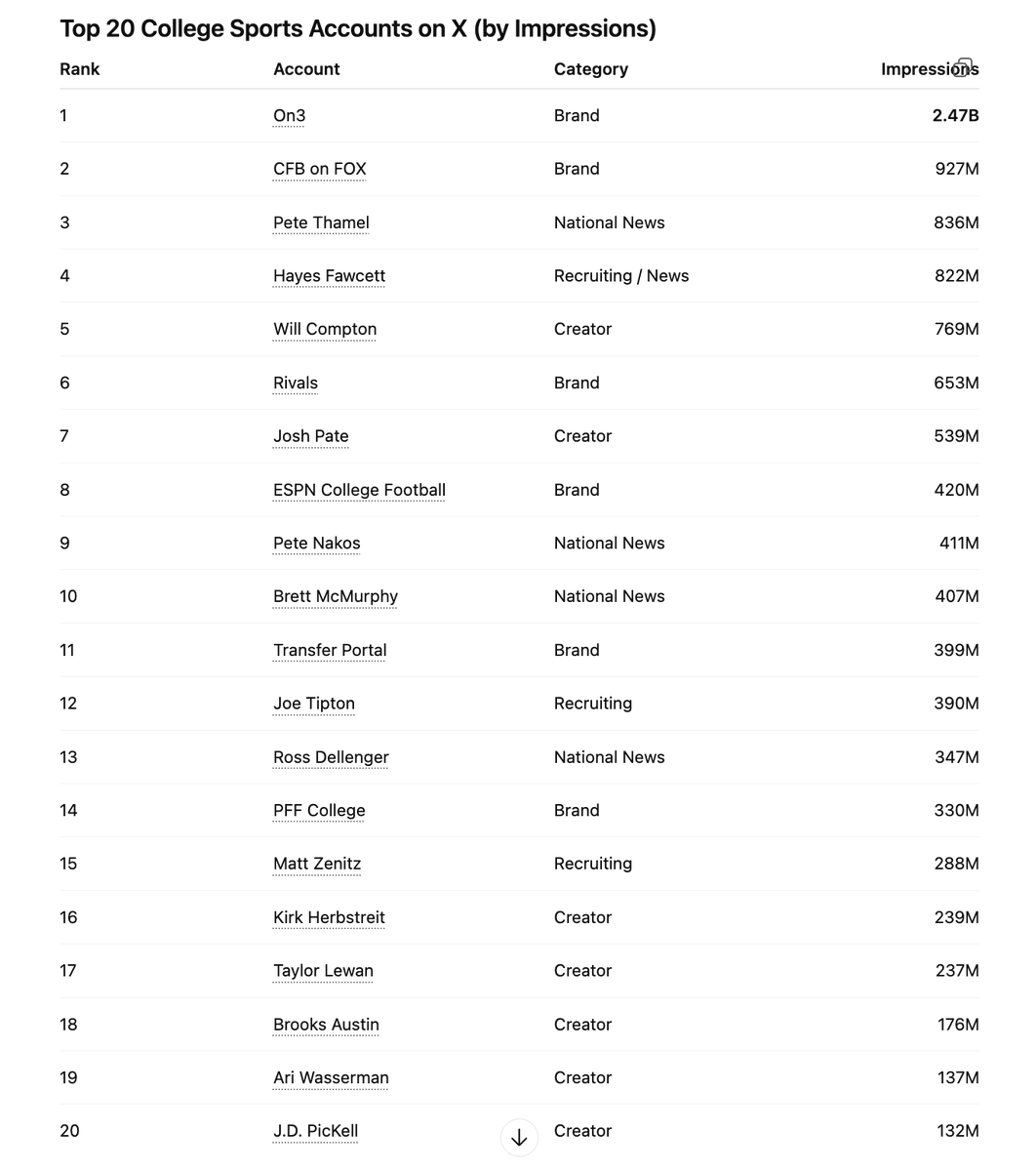The width and height of the screenshot is (1036, 1171).
Task: Click the Josh Pate link
Action: (310, 436)
